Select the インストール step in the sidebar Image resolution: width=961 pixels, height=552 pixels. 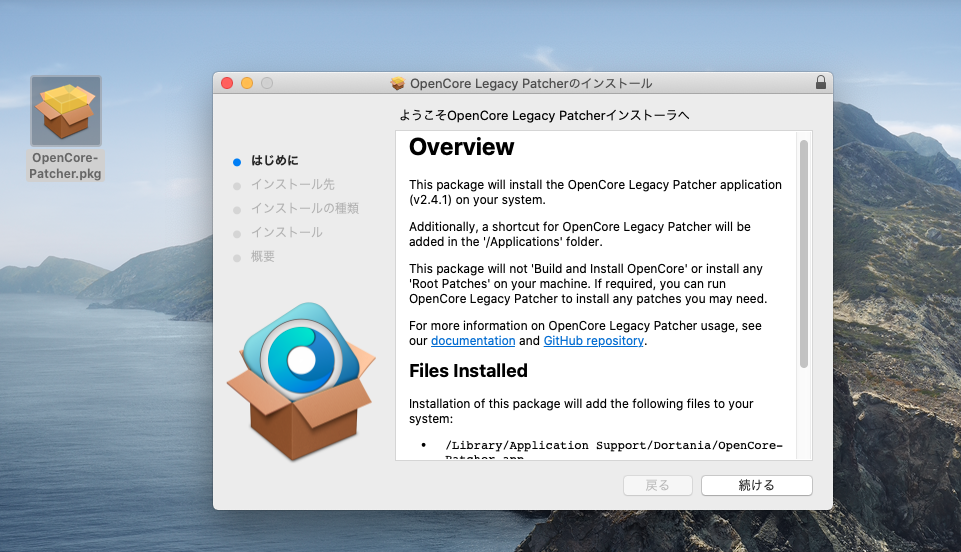286,232
